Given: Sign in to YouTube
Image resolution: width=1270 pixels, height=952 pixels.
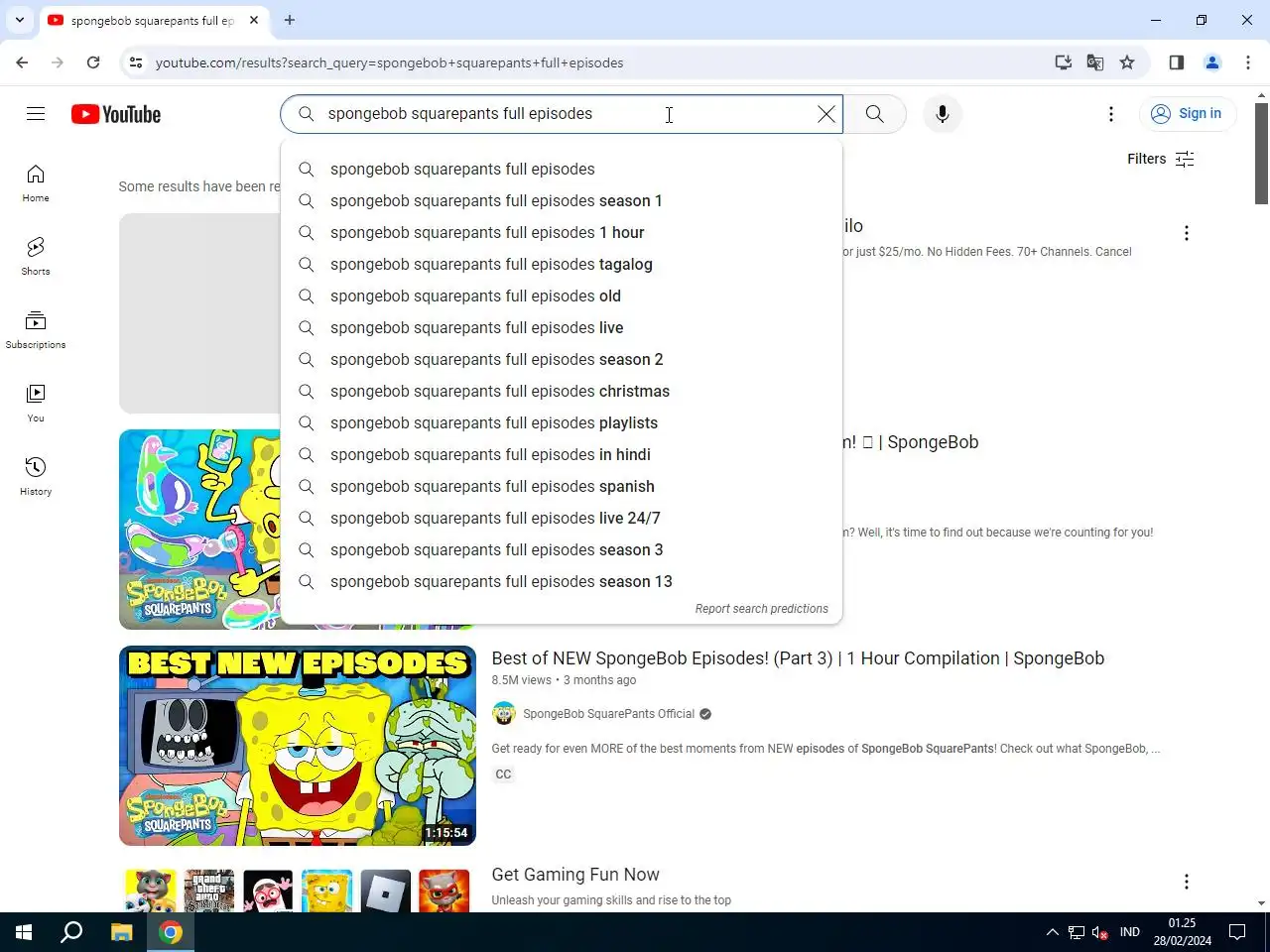Looking at the screenshot, I should click(x=1187, y=114).
